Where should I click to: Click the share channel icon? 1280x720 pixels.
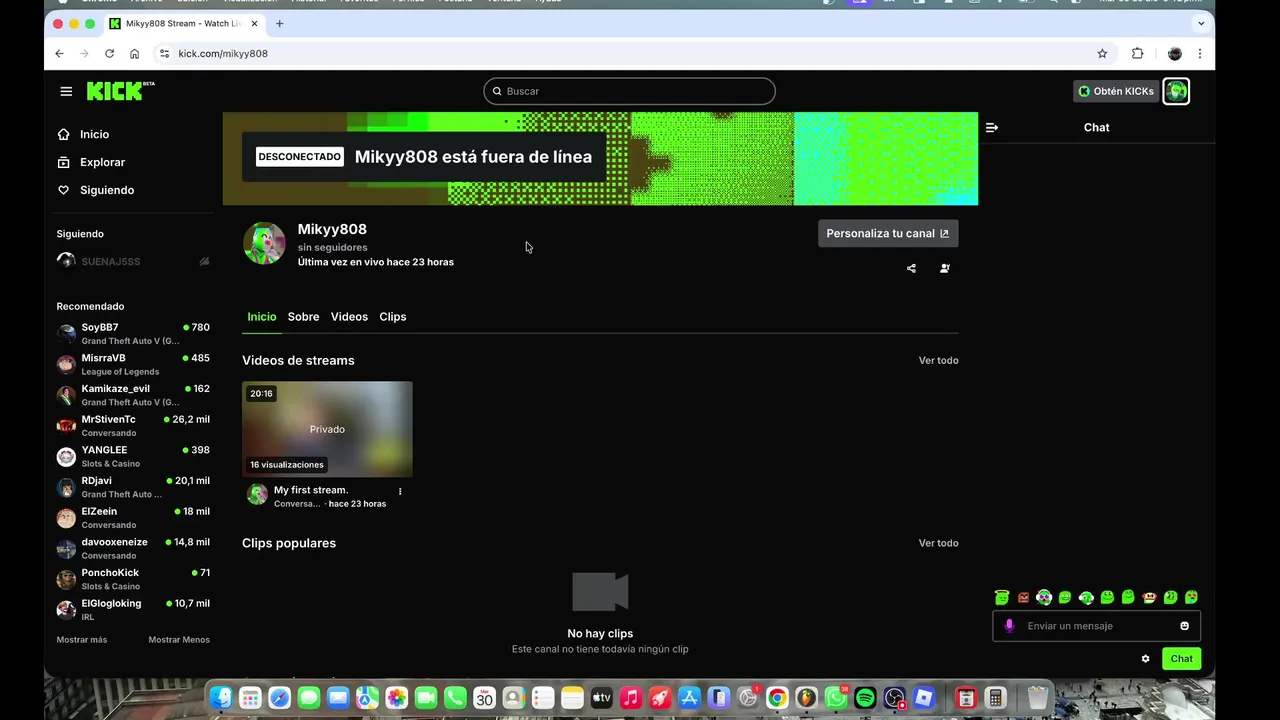tap(911, 268)
